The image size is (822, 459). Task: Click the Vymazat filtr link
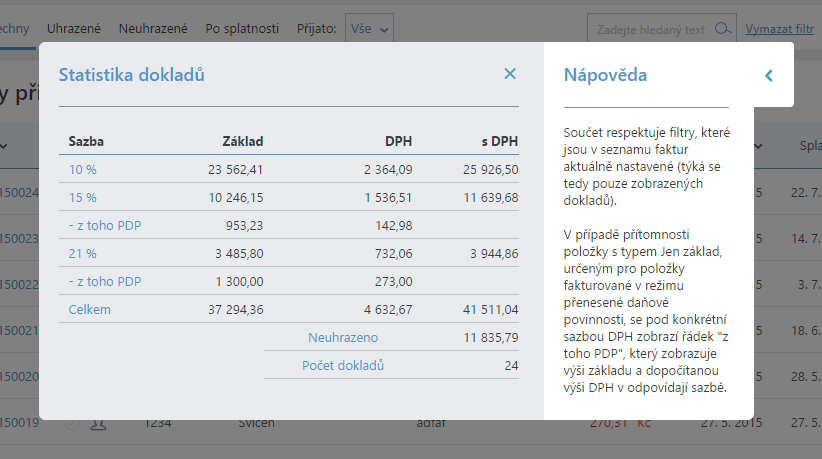click(780, 29)
